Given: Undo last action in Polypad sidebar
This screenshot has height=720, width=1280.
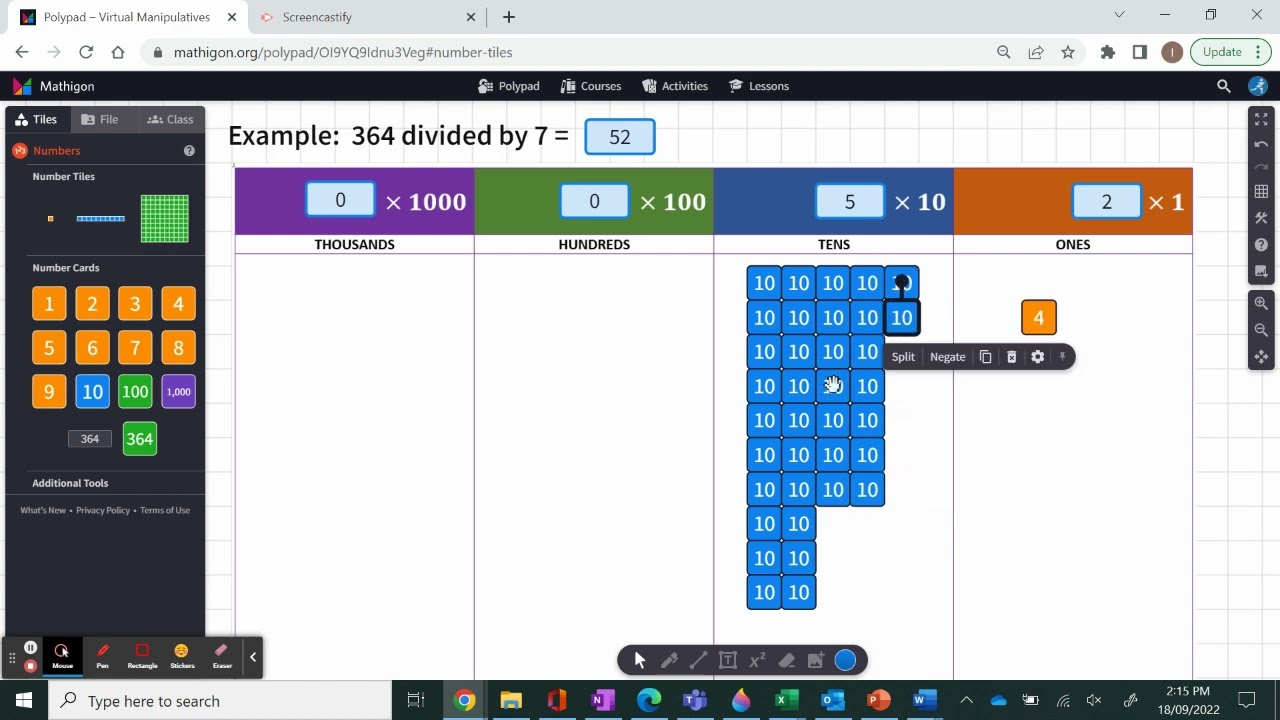Looking at the screenshot, I should coord(1261,144).
